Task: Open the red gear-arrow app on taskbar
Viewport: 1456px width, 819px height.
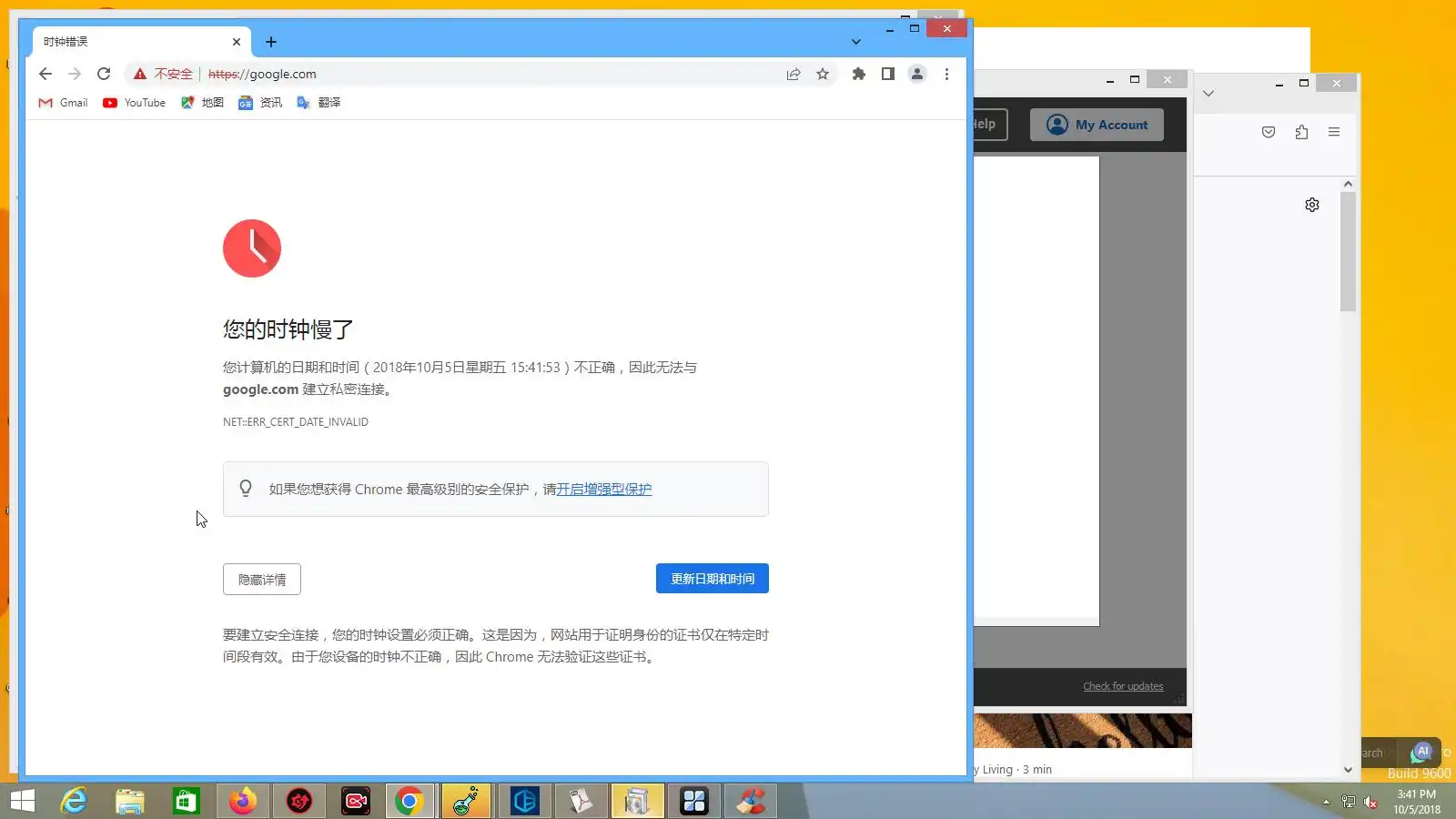Action: click(x=299, y=801)
